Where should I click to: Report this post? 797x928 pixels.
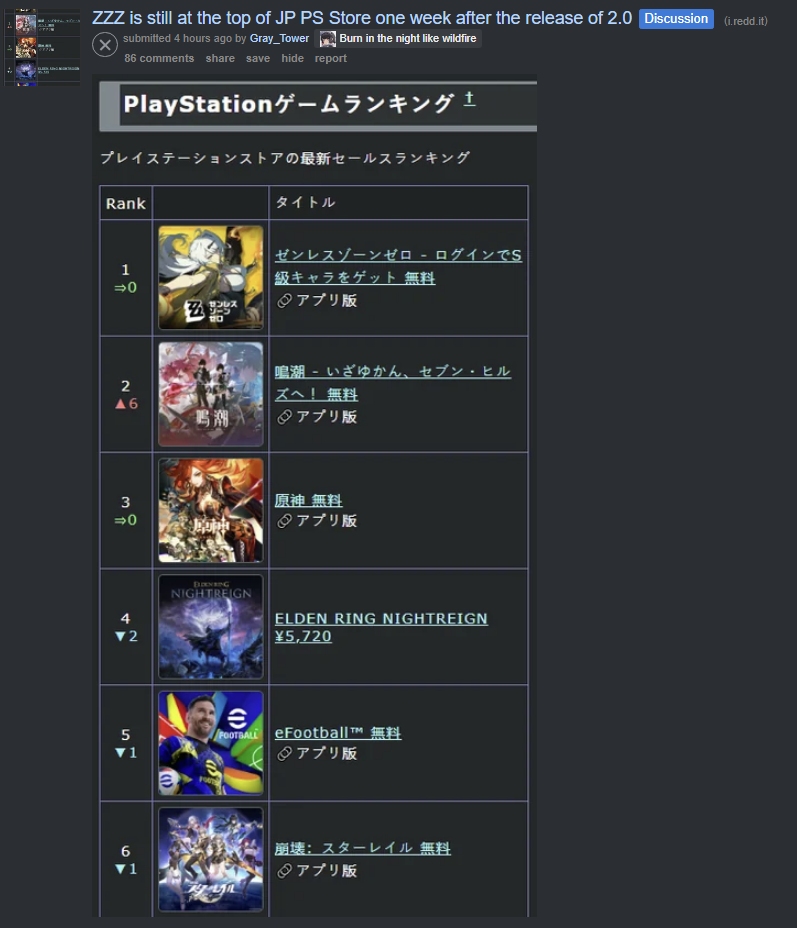pos(331,59)
